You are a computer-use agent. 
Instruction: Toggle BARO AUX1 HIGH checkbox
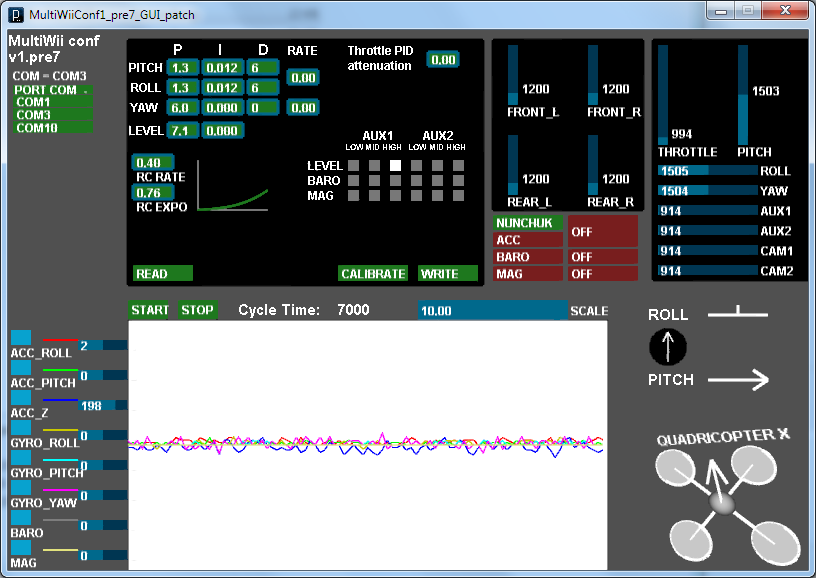[396, 181]
